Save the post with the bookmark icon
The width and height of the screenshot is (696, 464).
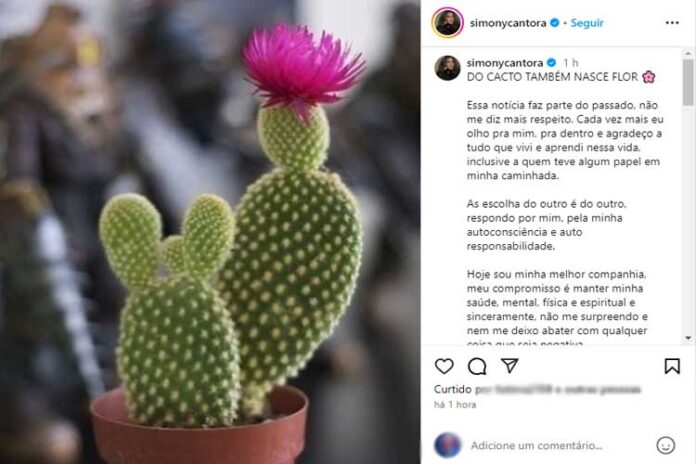point(672,366)
